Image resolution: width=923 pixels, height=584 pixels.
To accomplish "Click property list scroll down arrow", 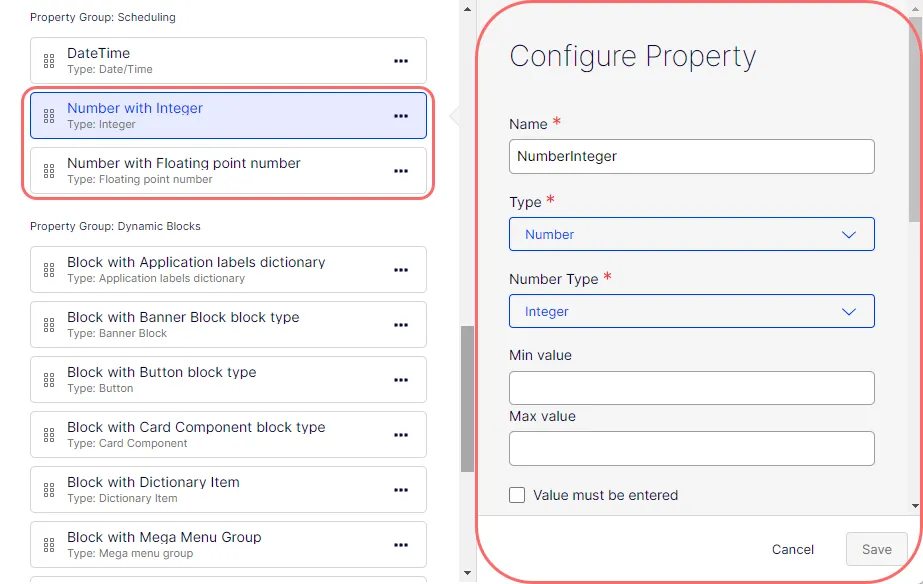I will pyautogui.click(x=467, y=573).
